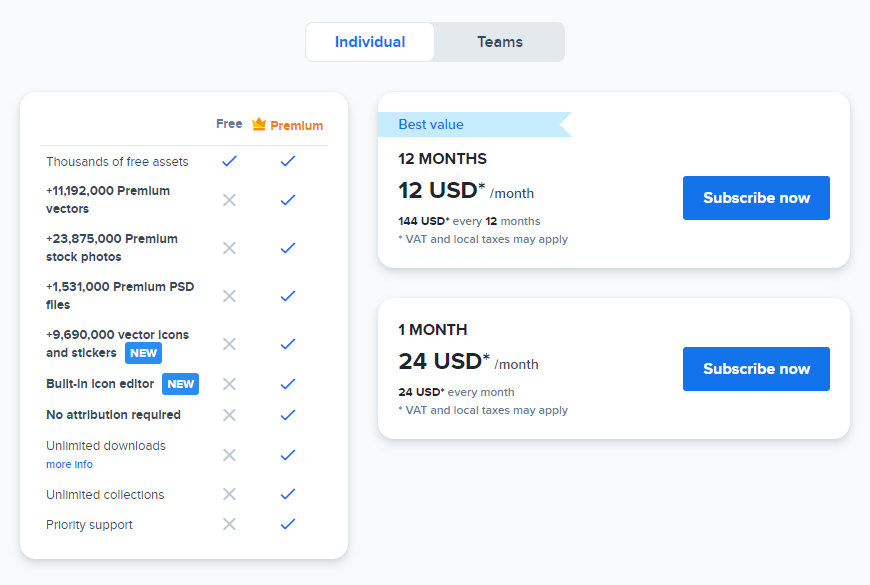Image resolution: width=870 pixels, height=585 pixels.
Task: Switch to the Teams tab
Action: tap(499, 42)
